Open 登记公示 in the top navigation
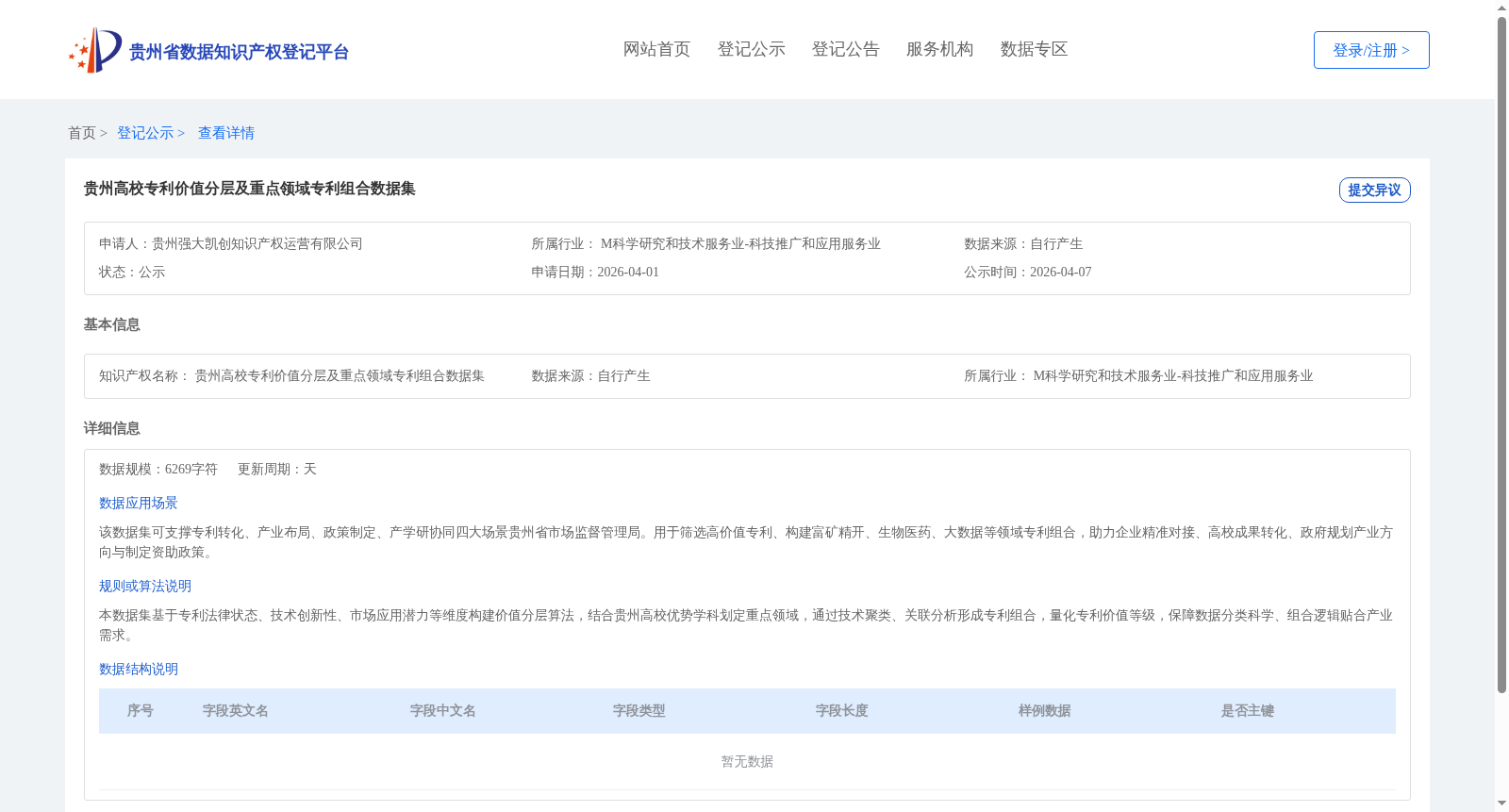Image resolution: width=1509 pixels, height=812 pixels. [751, 49]
